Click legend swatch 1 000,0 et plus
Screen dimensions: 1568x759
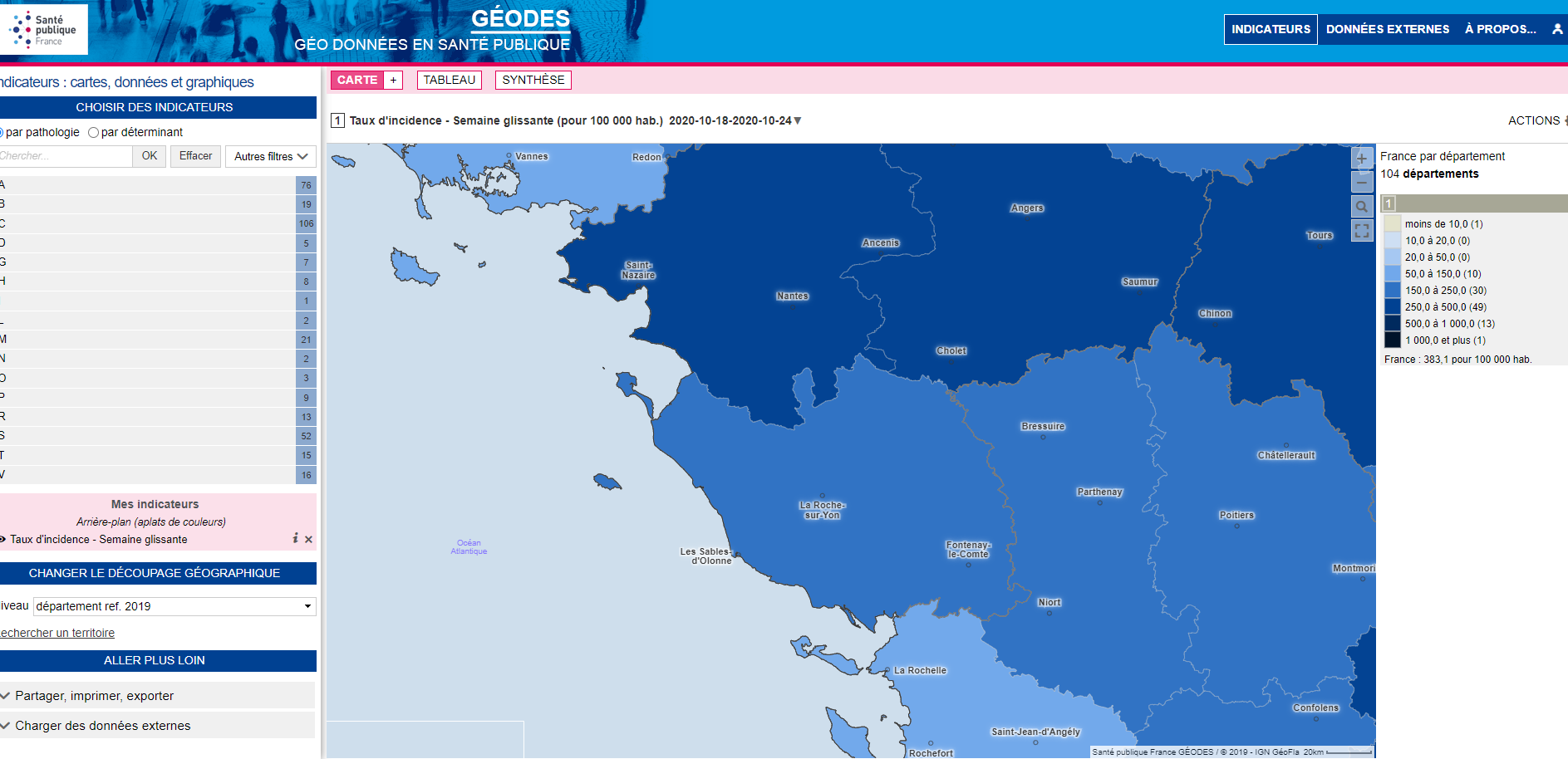(x=1393, y=340)
